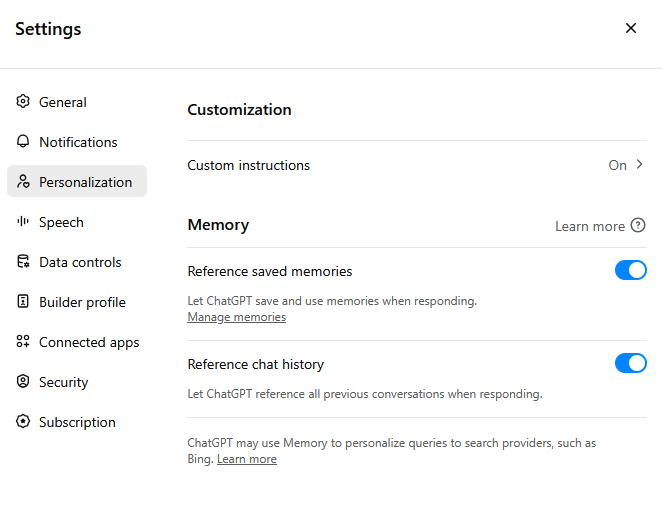Follow the Bing Learn more link
Image resolution: width=662 pixels, height=517 pixels.
click(247, 459)
